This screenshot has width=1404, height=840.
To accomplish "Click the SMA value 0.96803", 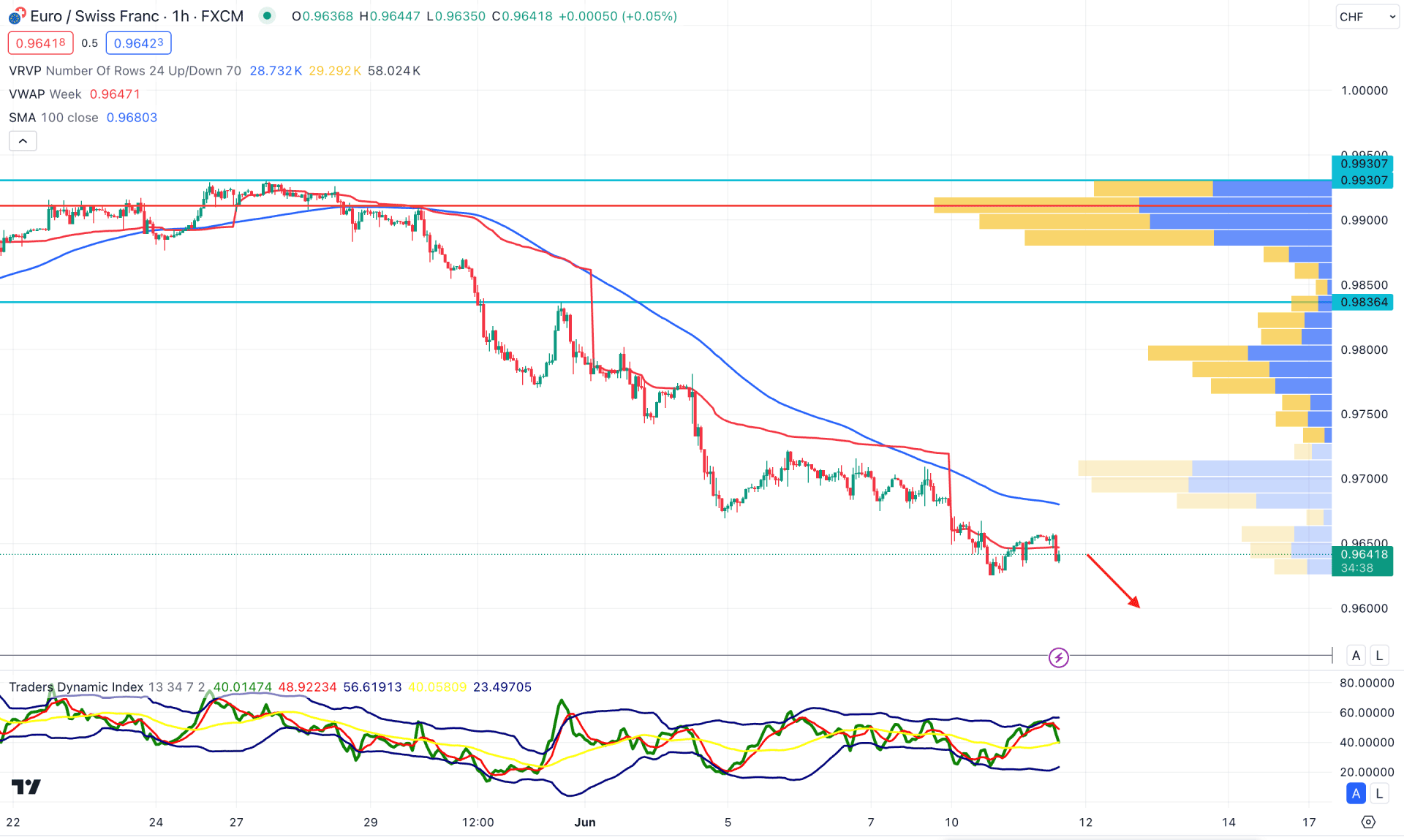I will 132,118.
